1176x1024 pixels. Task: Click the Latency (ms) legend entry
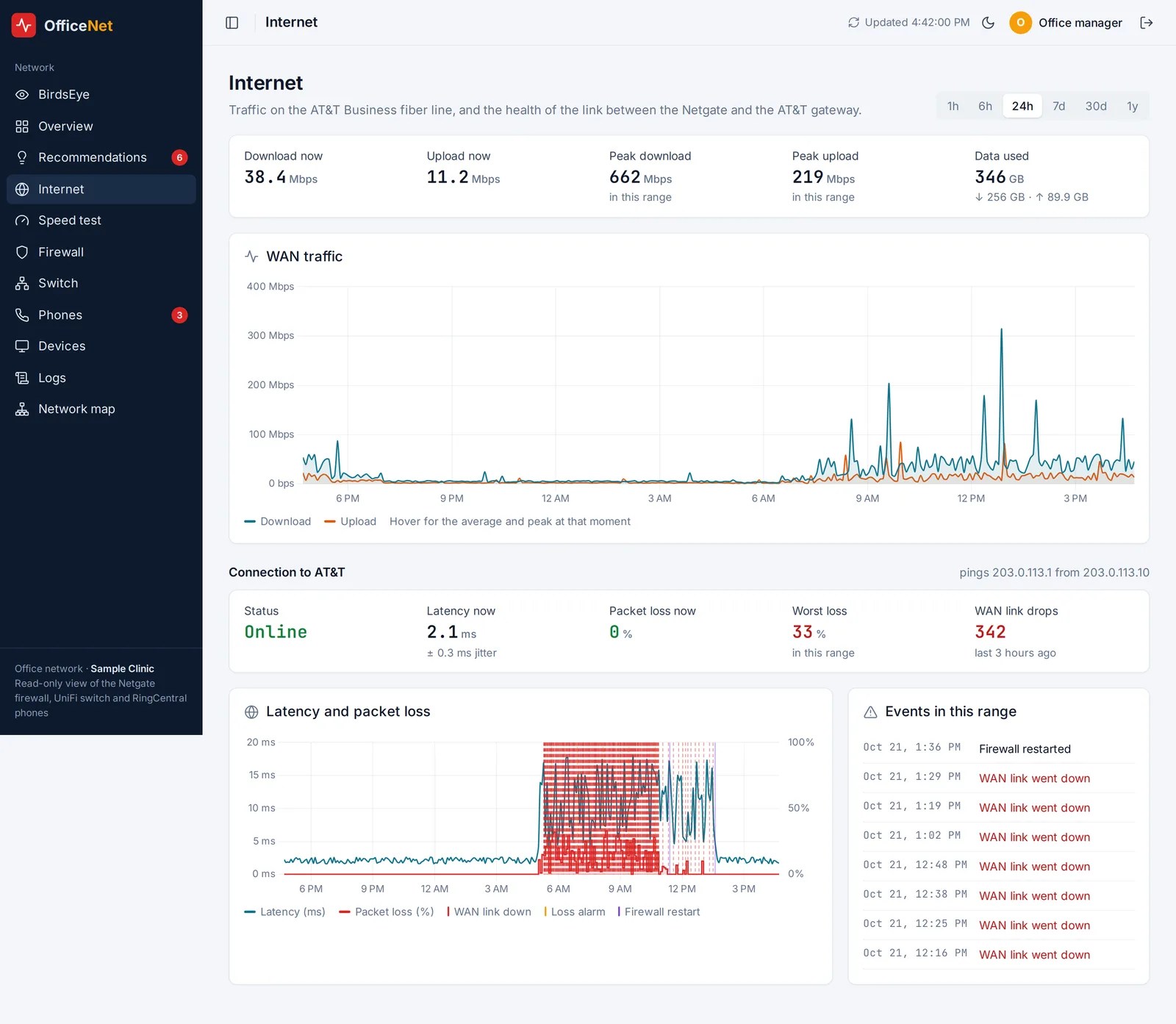(284, 912)
